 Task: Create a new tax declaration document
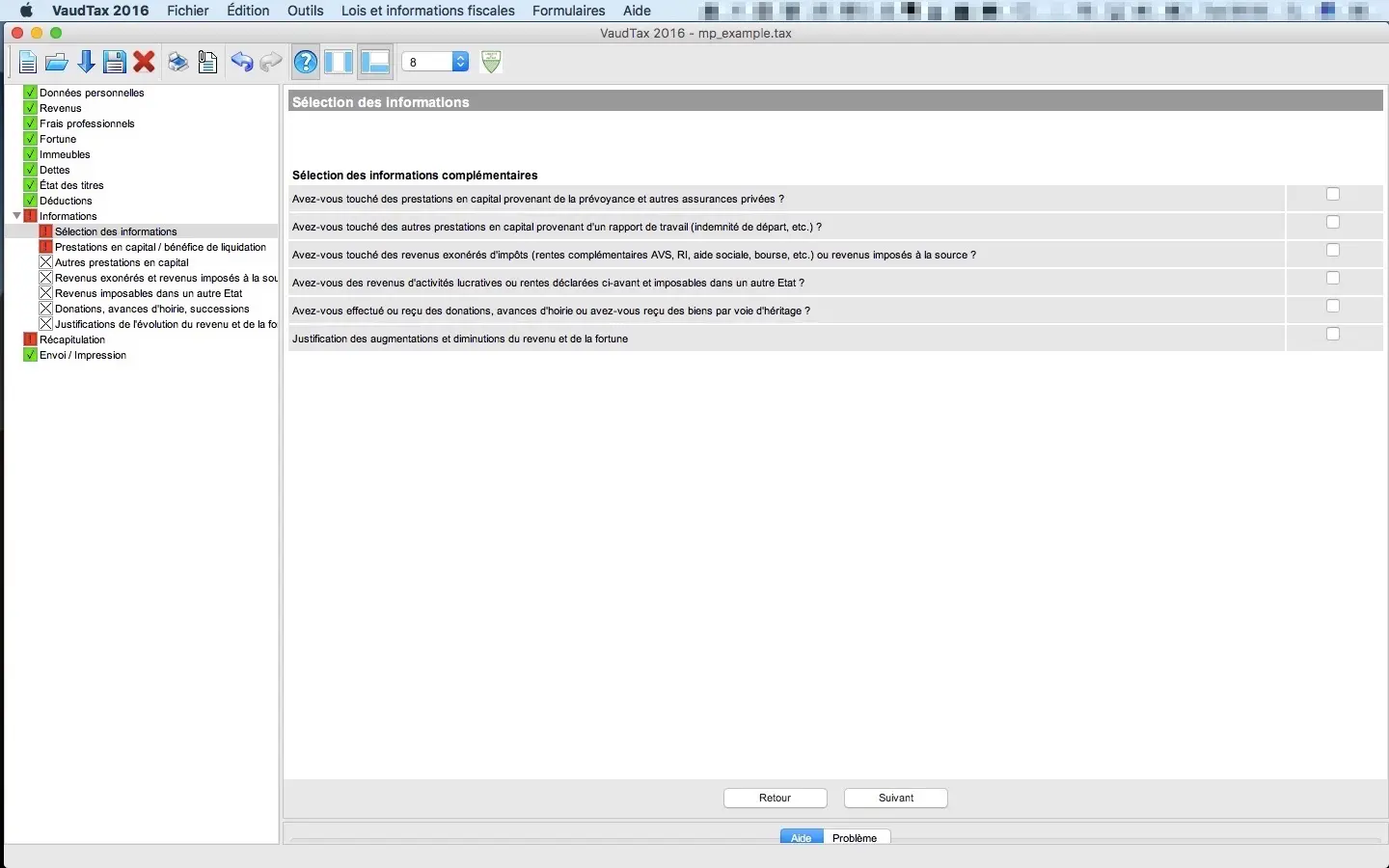point(27,63)
